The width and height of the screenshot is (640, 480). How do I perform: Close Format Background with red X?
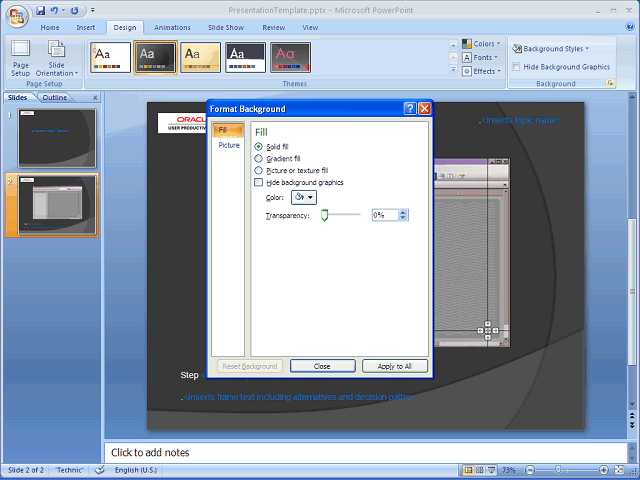(424, 109)
